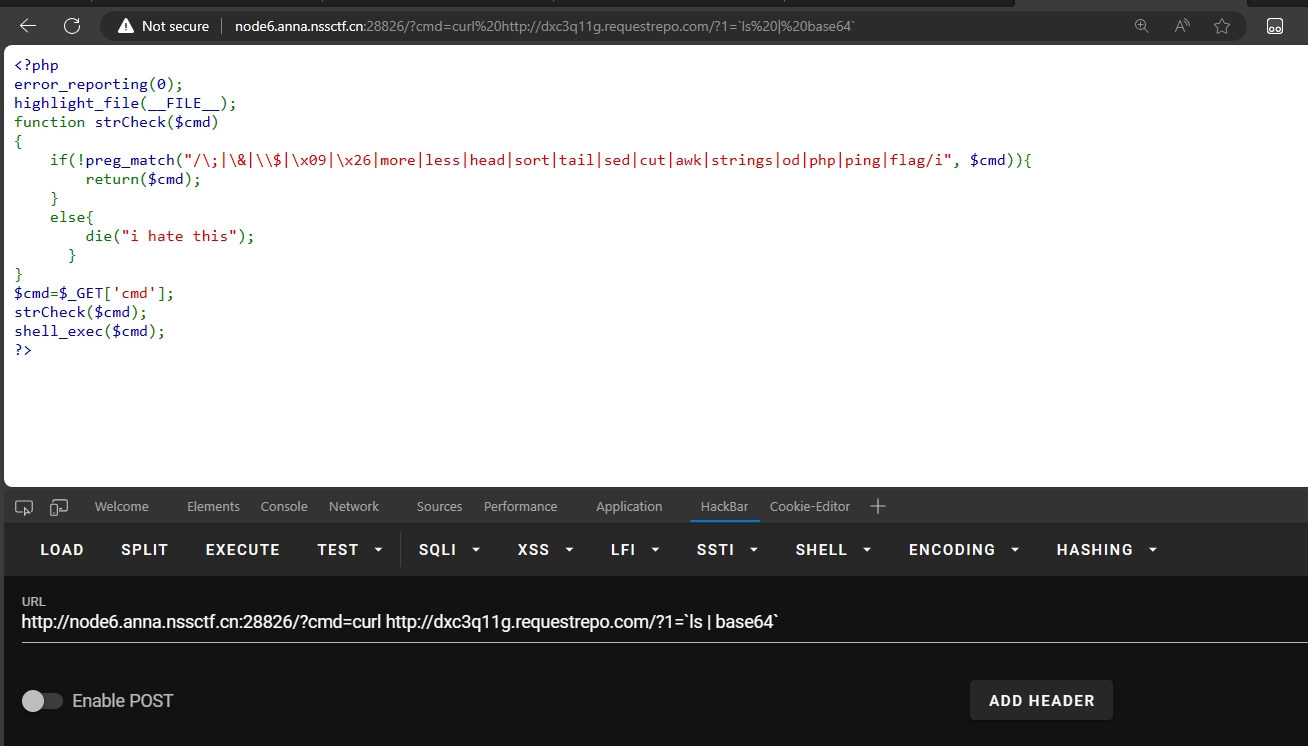This screenshot has height=746, width=1308.
Task: Switch to the Welcome tab in DevTools
Action: click(x=122, y=507)
